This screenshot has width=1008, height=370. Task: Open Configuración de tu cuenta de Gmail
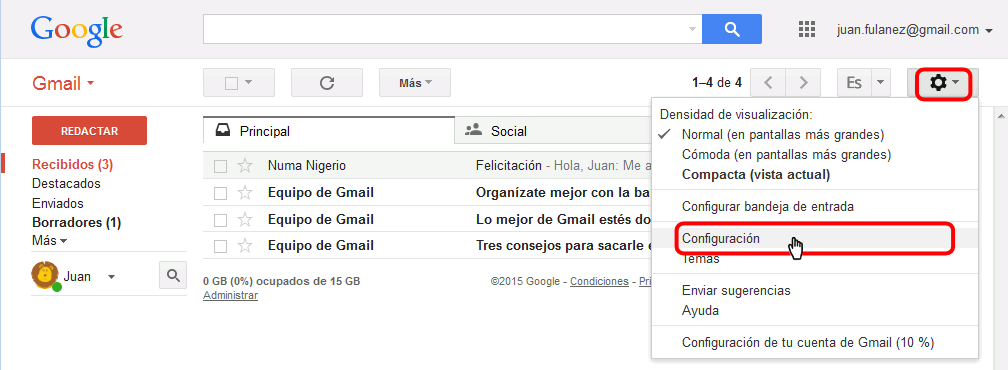click(807, 343)
